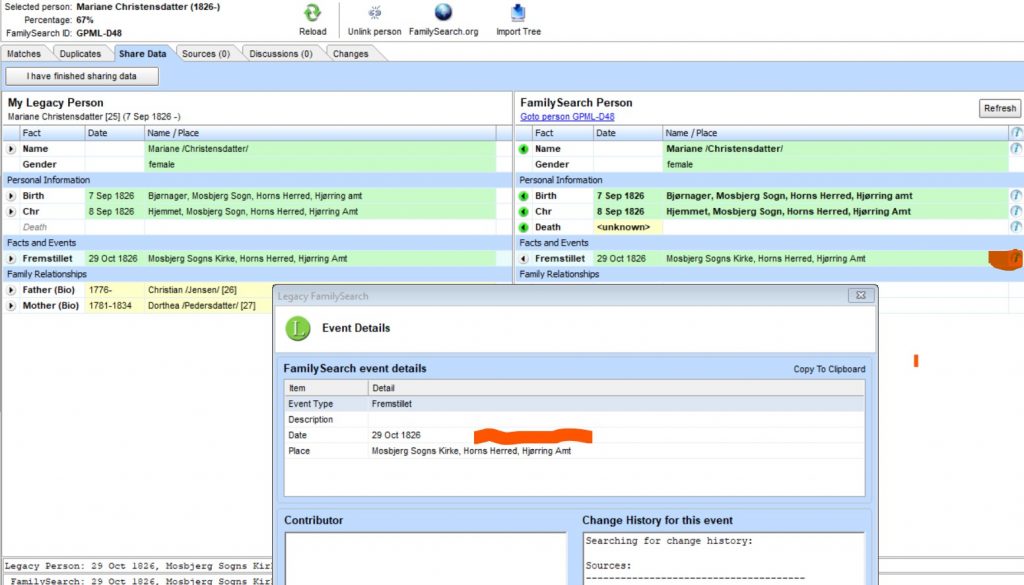Click Item column header in event details
This screenshot has height=585, width=1024.
326,388
